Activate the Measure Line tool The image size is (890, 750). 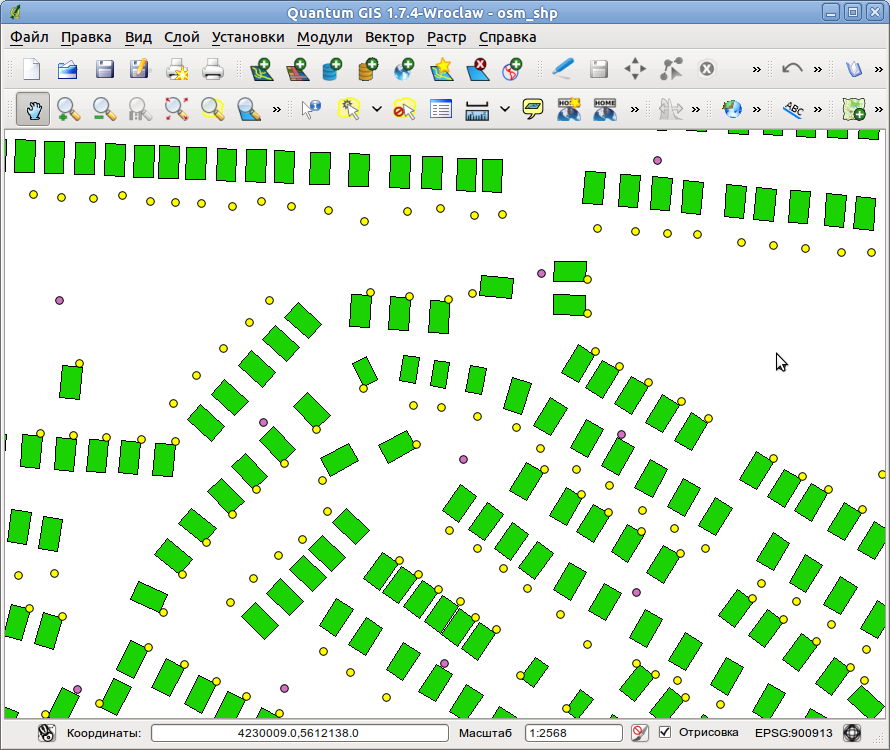click(478, 109)
